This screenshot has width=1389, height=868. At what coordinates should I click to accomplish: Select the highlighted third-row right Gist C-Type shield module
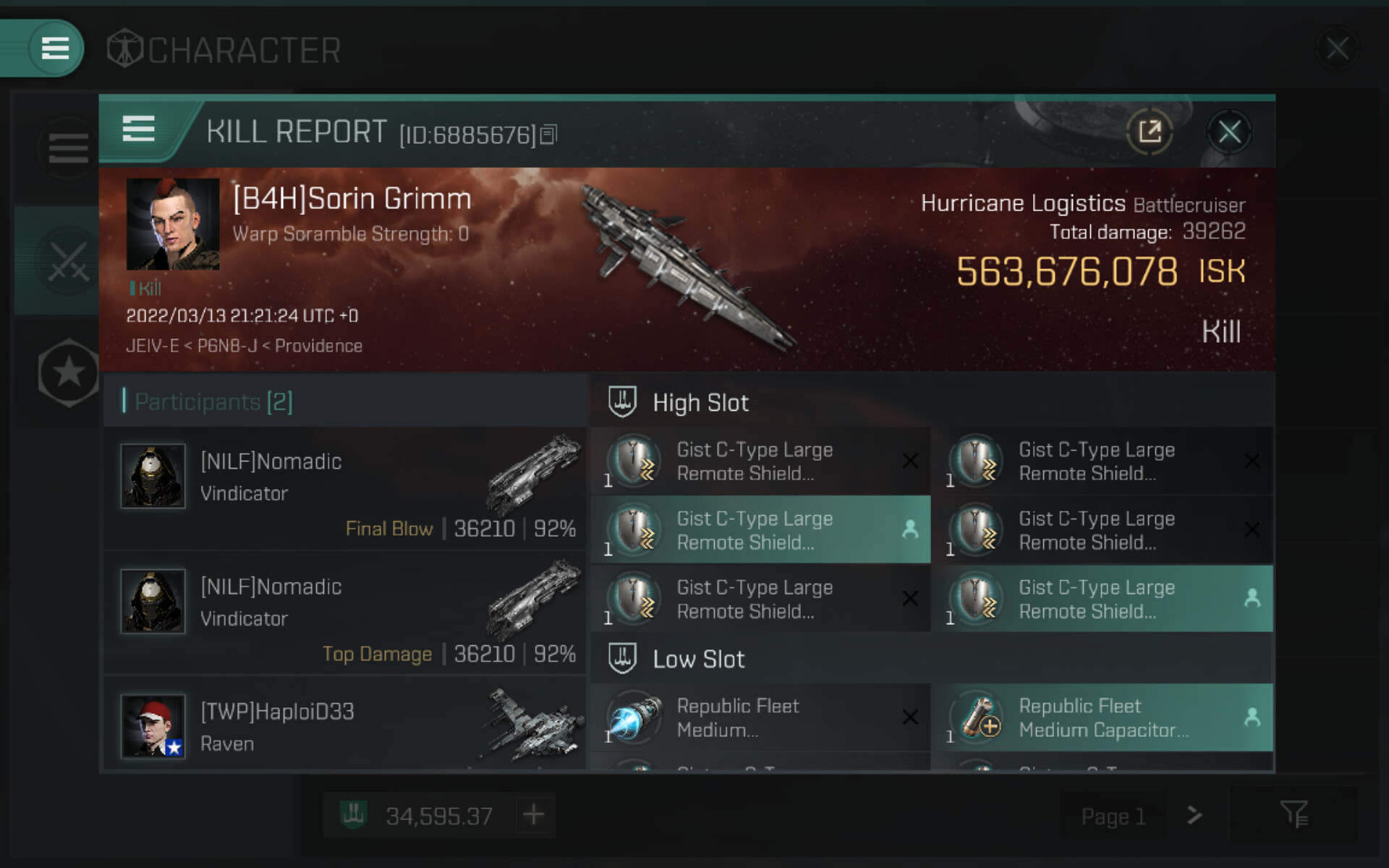coord(1107,599)
